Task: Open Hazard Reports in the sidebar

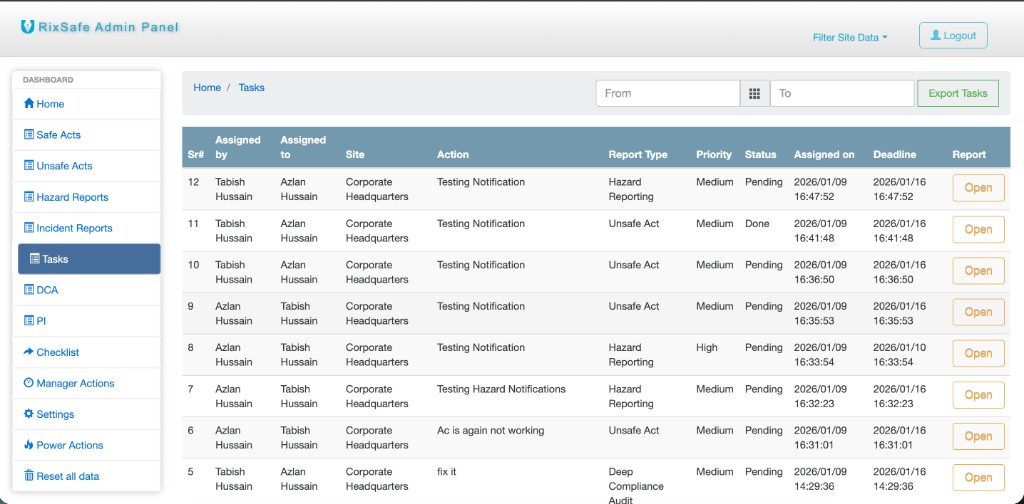Action: pyautogui.click(x=86, y=197)
